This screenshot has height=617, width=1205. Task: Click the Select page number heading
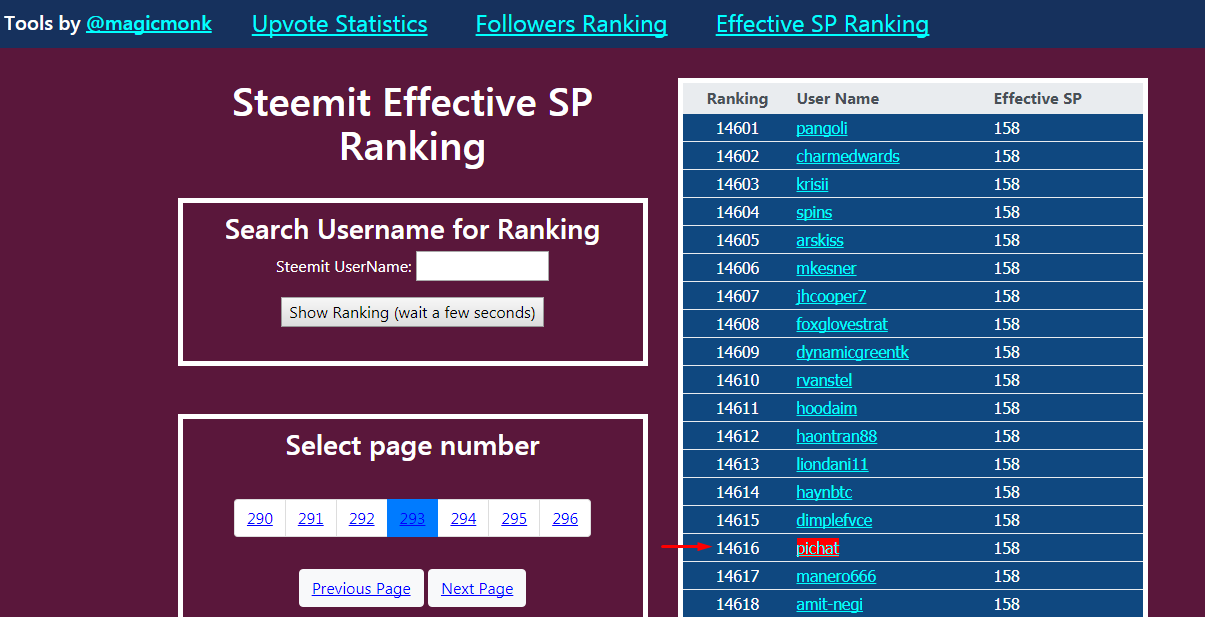(413, 446)
